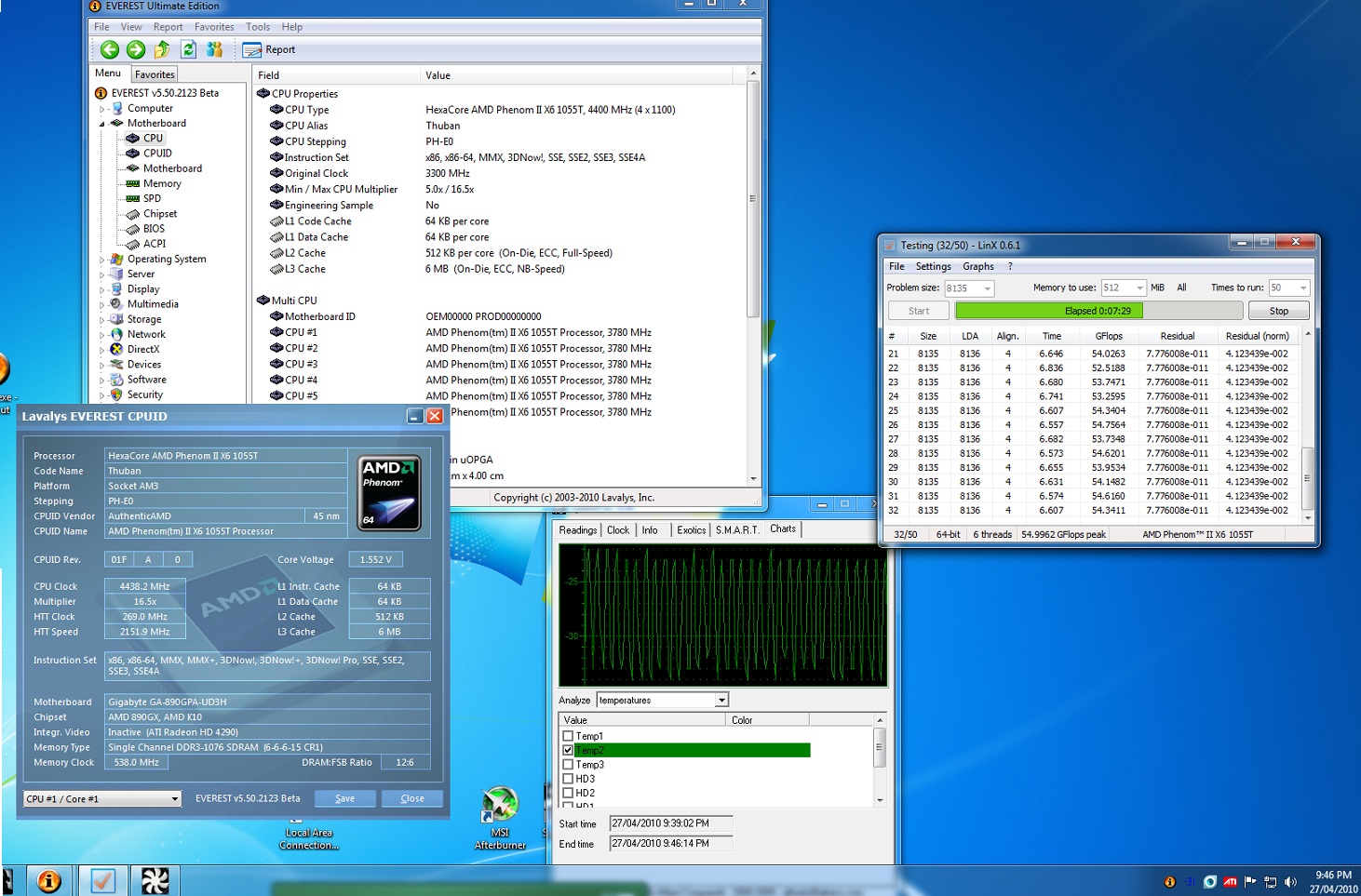Switch to the Exotics tab
This screenshot has height=896, width=1361.
pyautogui.click(x=691, y=529)
